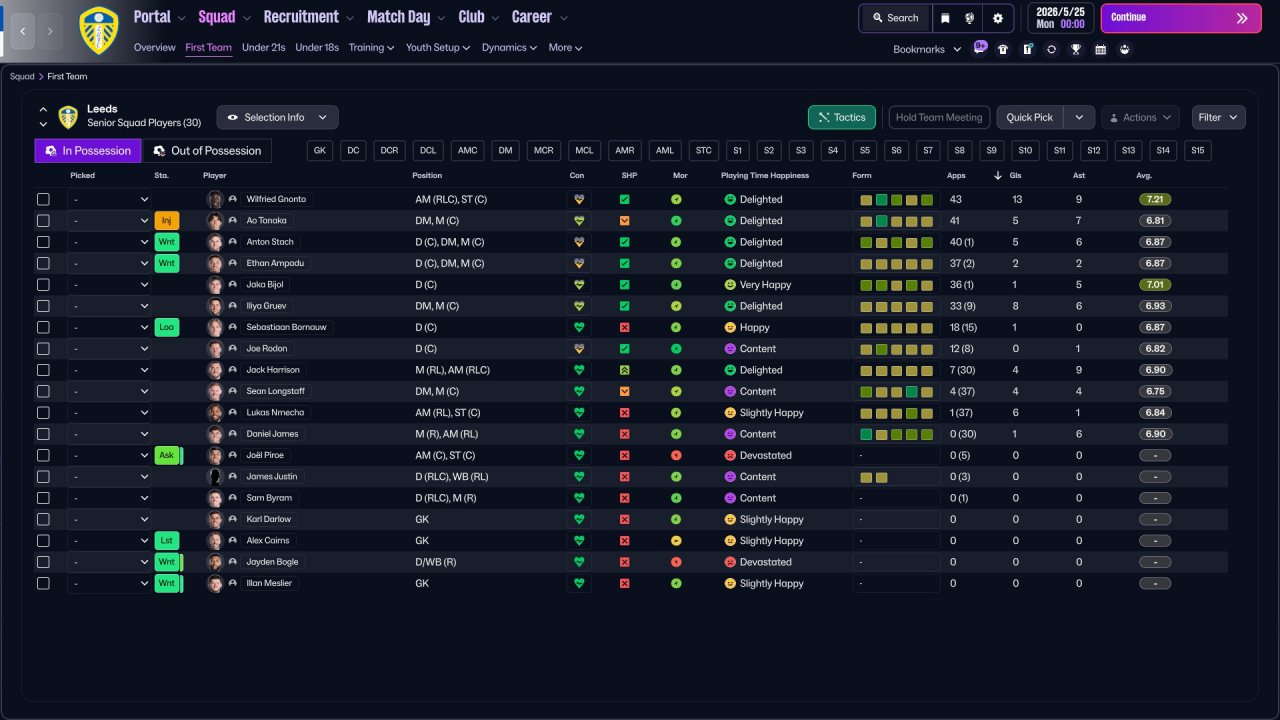Switch to the Under 21s tab
The height and width of the screenshot is (720, 1280).
pyautogui.click(x=264, y=47)
